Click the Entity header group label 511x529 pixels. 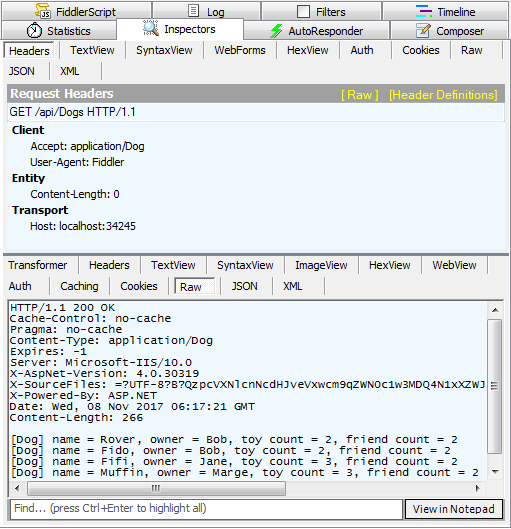click(x=28, y=178)
